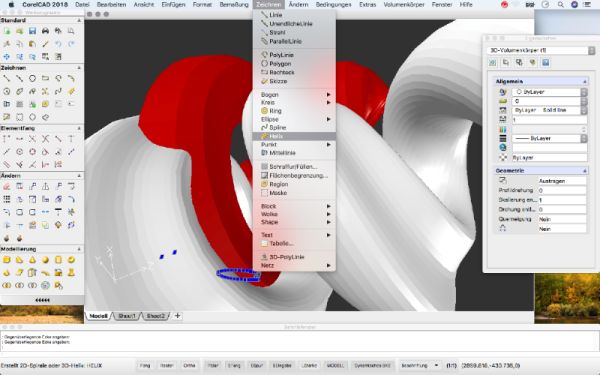Expand the Bogen submenu
600x375 pixels.
[294, 95]
